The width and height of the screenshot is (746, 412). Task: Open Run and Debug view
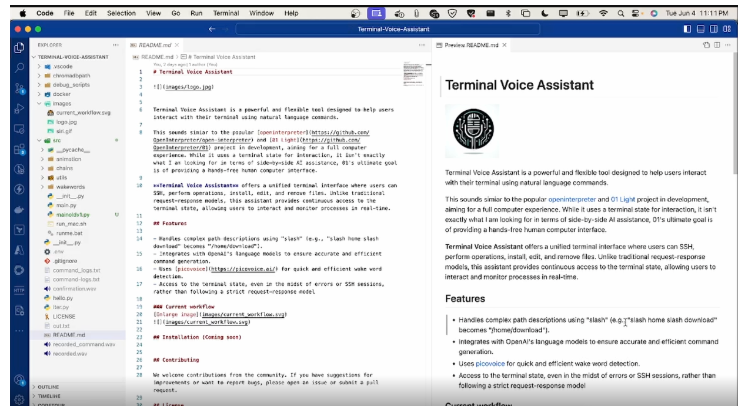[x=19, y=108]
